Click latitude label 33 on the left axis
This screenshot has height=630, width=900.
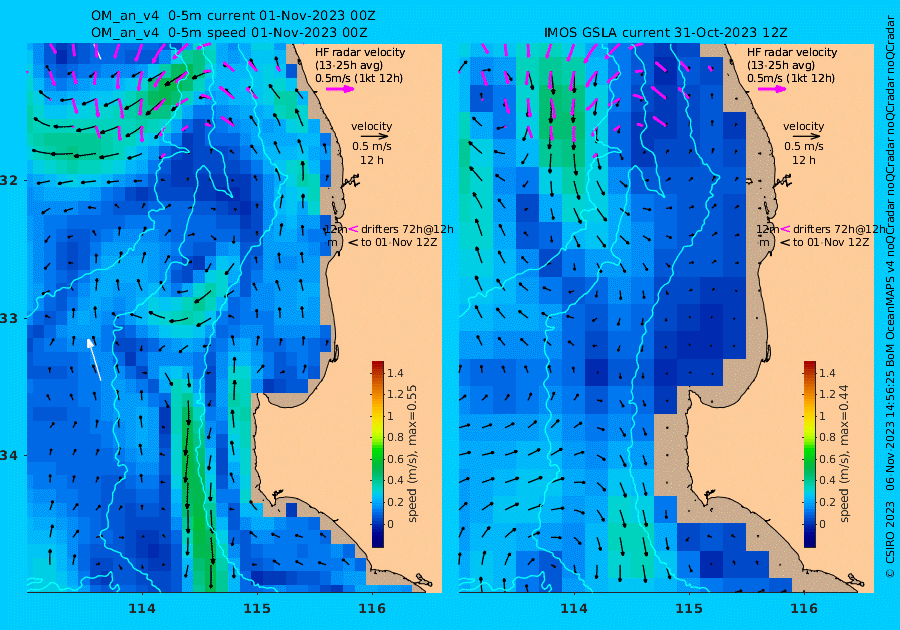click(x=9, y=318)
